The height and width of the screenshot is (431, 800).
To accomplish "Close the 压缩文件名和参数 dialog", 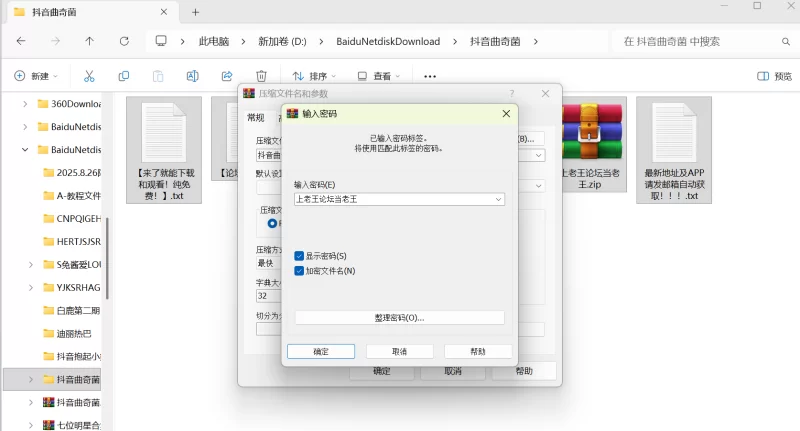I will pyautogui.click(x=545, y=94).
